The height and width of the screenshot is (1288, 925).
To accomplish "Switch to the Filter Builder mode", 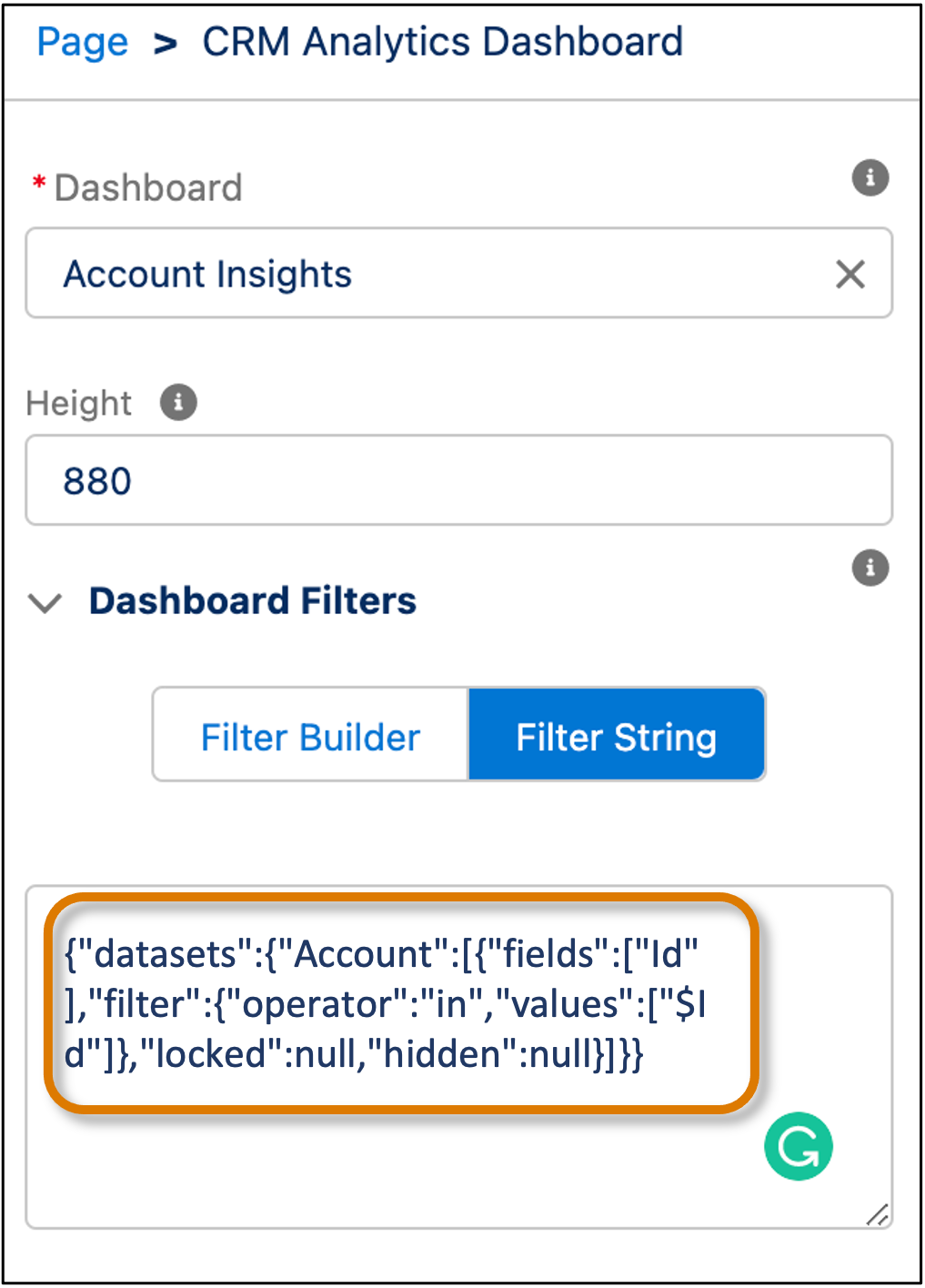I will [x=309, y=735].
